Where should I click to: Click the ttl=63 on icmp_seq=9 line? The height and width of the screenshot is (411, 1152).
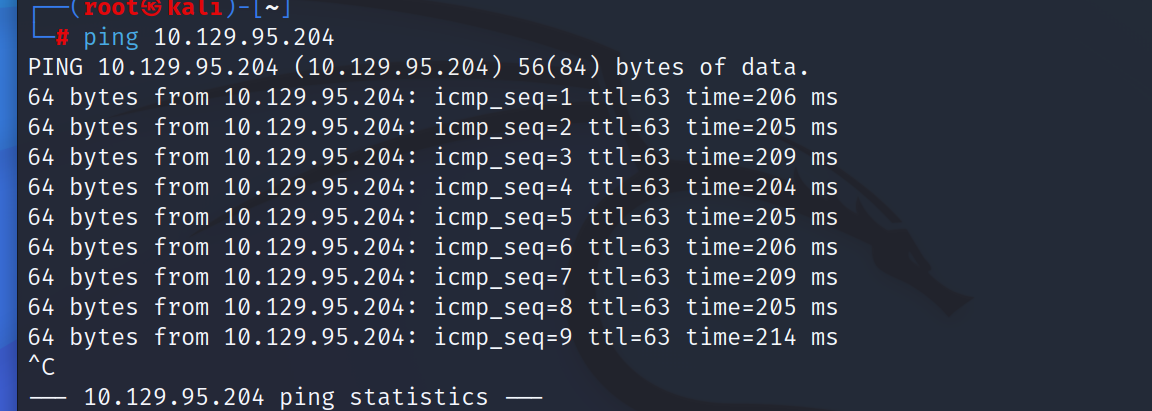pos(630,337)
